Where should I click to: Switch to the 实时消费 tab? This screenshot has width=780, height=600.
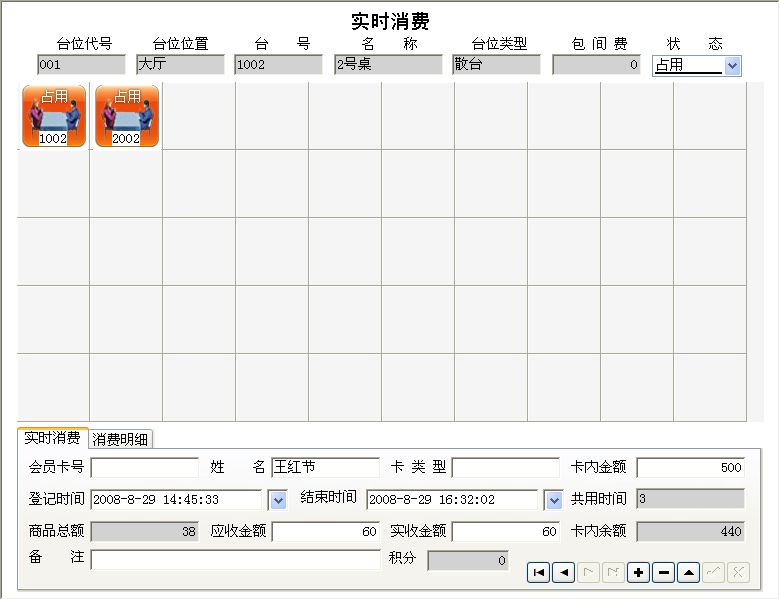(52, 438)
